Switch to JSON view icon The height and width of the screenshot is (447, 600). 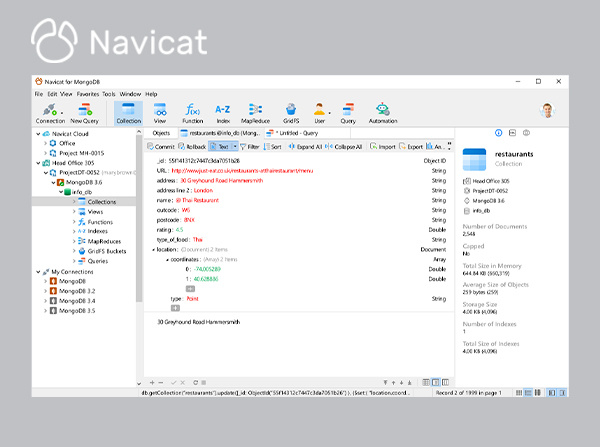pos(445,382)
